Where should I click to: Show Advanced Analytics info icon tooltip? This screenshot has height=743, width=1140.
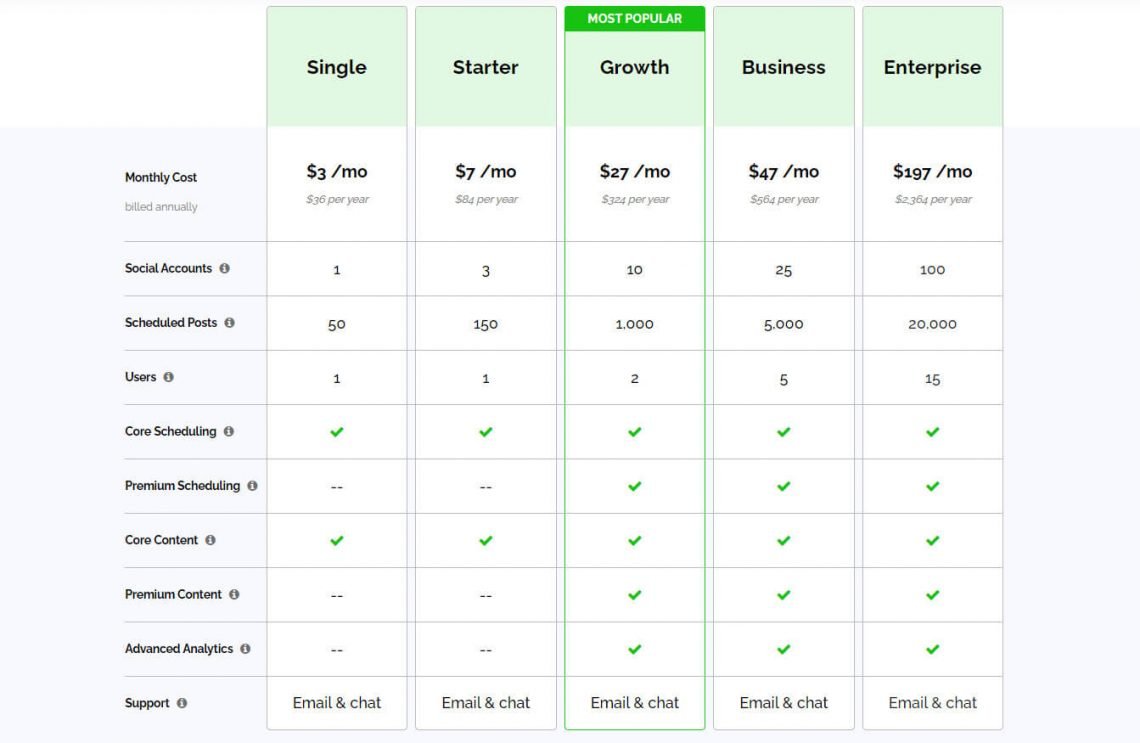point(246,648)
